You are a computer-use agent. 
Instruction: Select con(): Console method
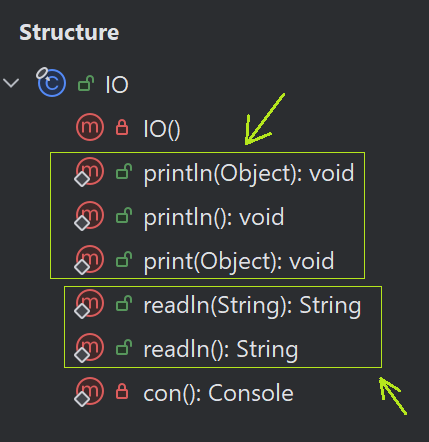[218, 393]
